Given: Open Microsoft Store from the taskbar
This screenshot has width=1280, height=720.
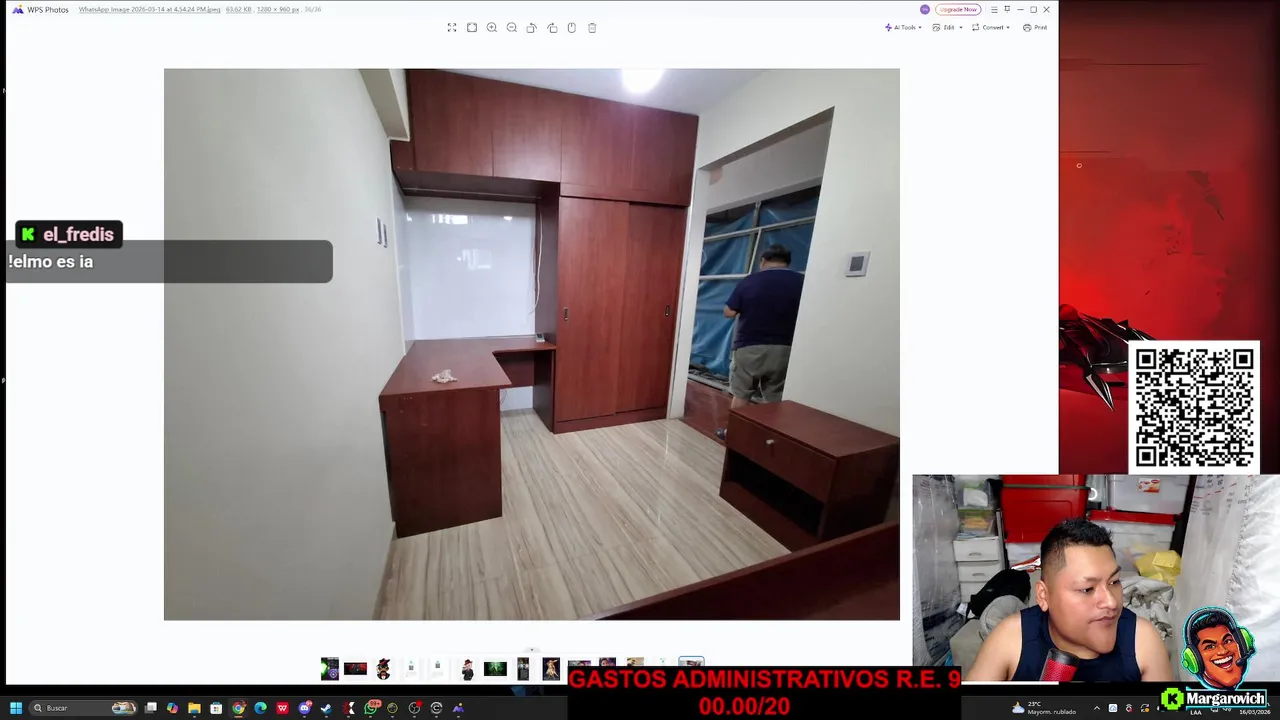Looking at the screenshot, I should [216, 708].
